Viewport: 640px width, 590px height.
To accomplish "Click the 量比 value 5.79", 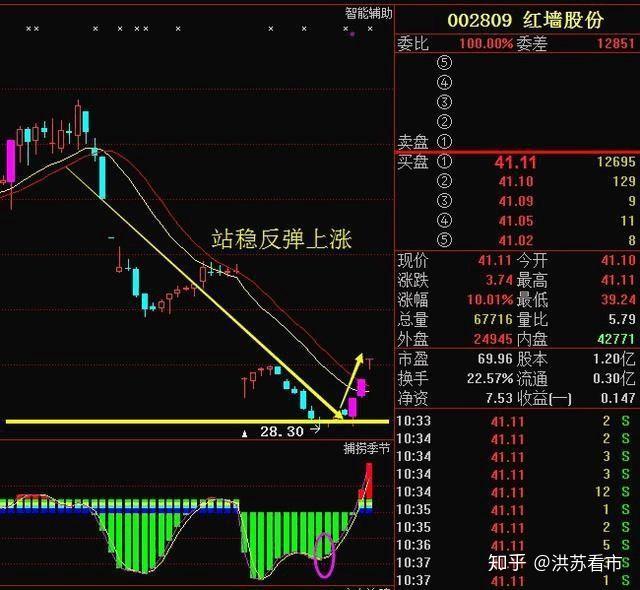I will click(x=622, y=319).
